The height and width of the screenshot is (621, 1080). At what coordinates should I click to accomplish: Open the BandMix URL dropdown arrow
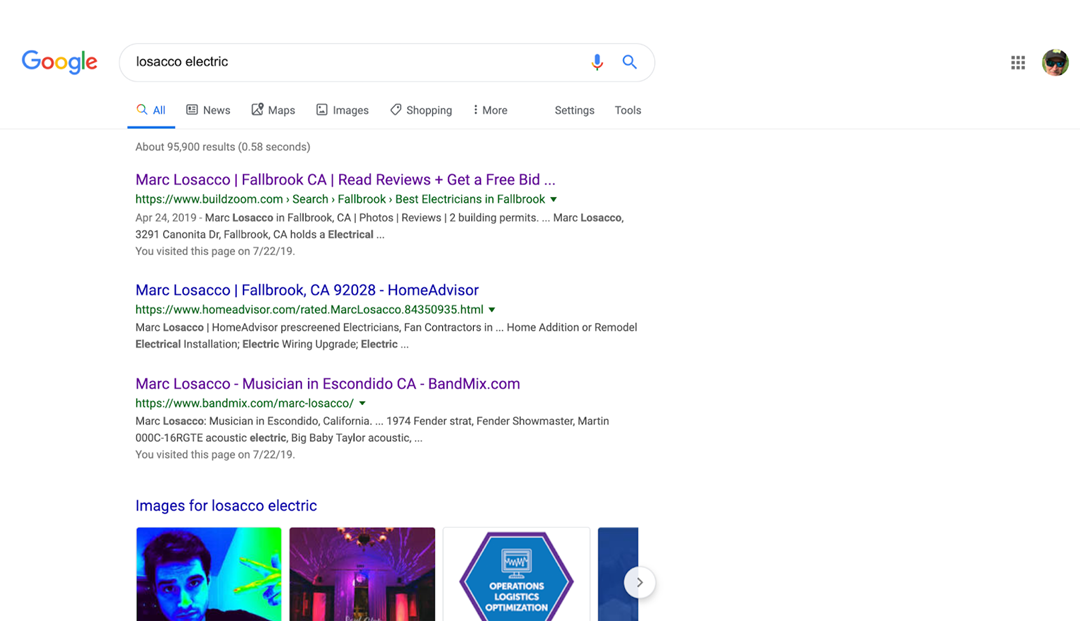click(x=362, y=404)
